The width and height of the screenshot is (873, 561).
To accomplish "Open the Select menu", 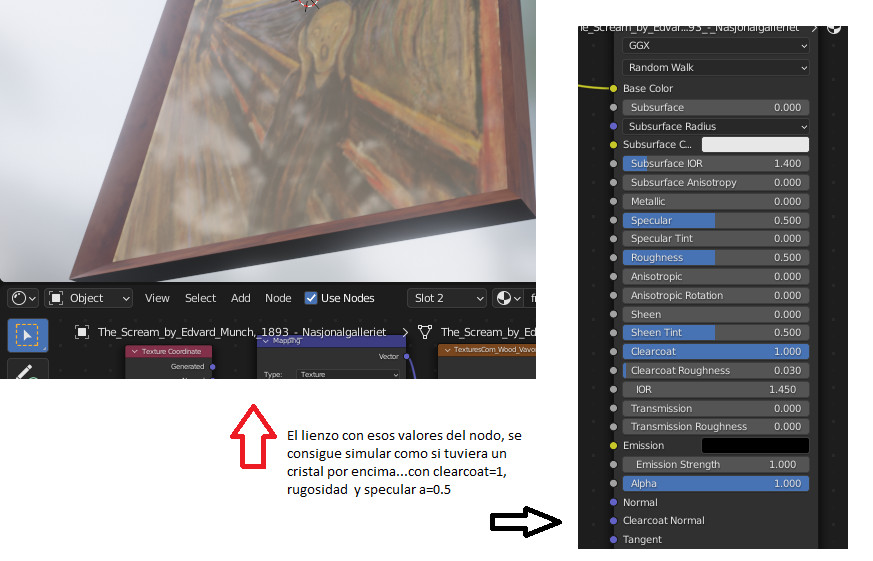I will tap(200, 298).
